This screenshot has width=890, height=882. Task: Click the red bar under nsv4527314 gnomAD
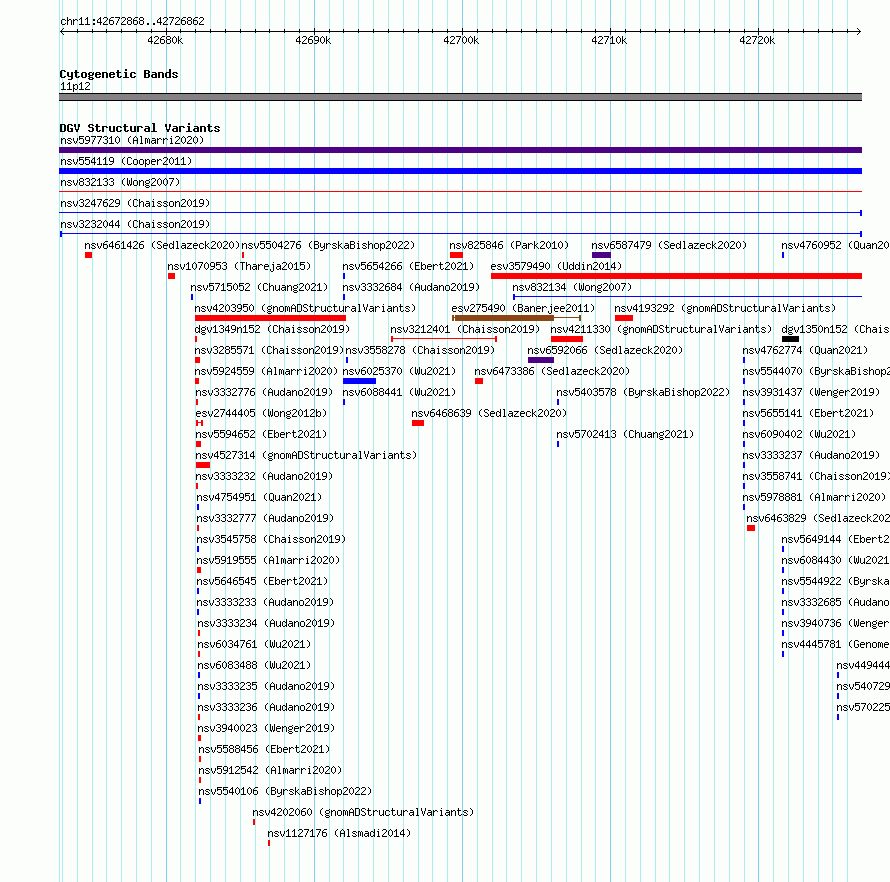tap(203, 465)
